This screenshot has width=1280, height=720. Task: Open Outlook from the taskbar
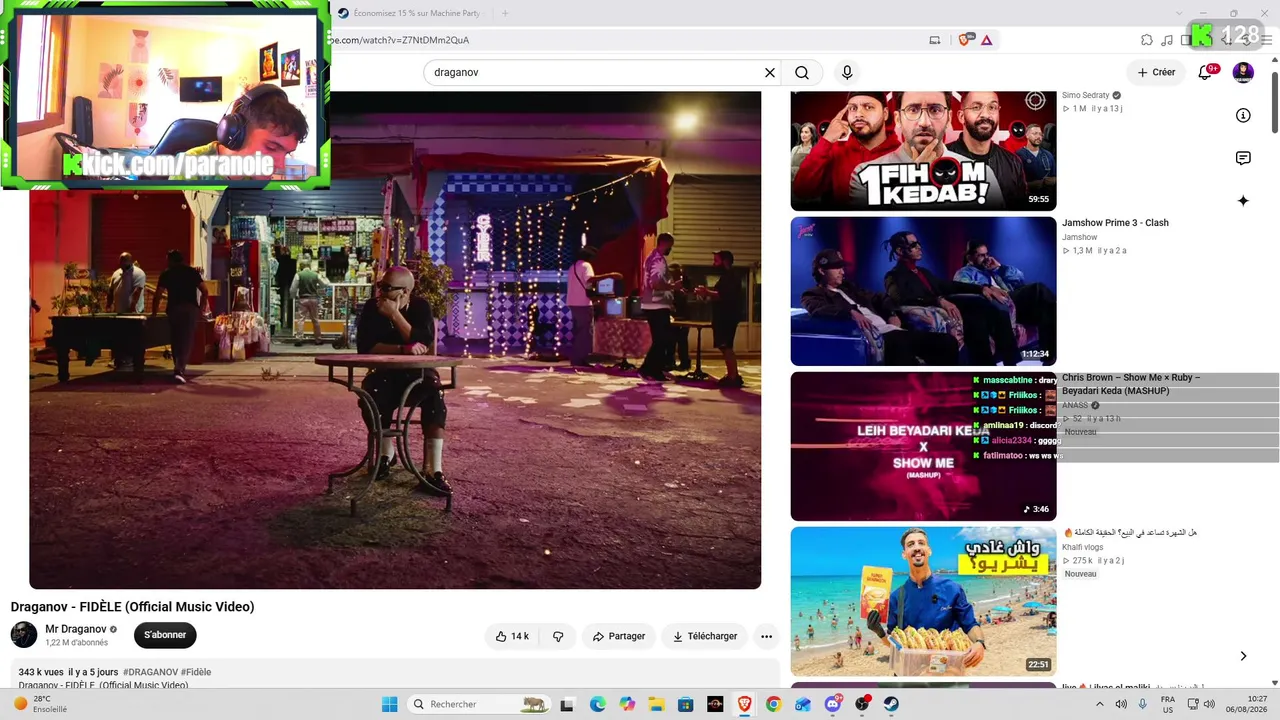point(803,704)
